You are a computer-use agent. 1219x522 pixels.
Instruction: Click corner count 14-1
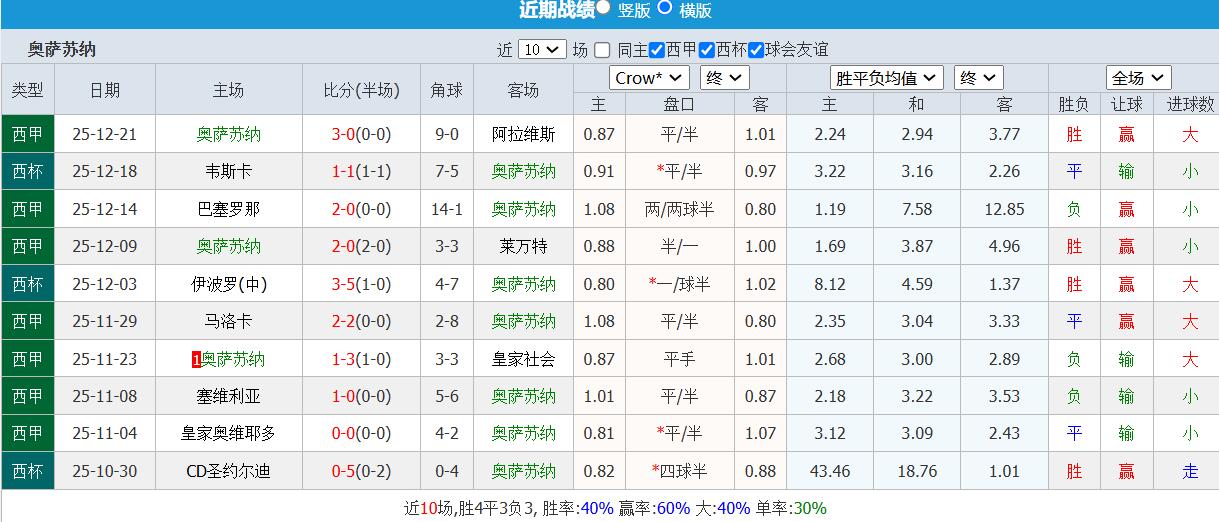coord(445,209)
